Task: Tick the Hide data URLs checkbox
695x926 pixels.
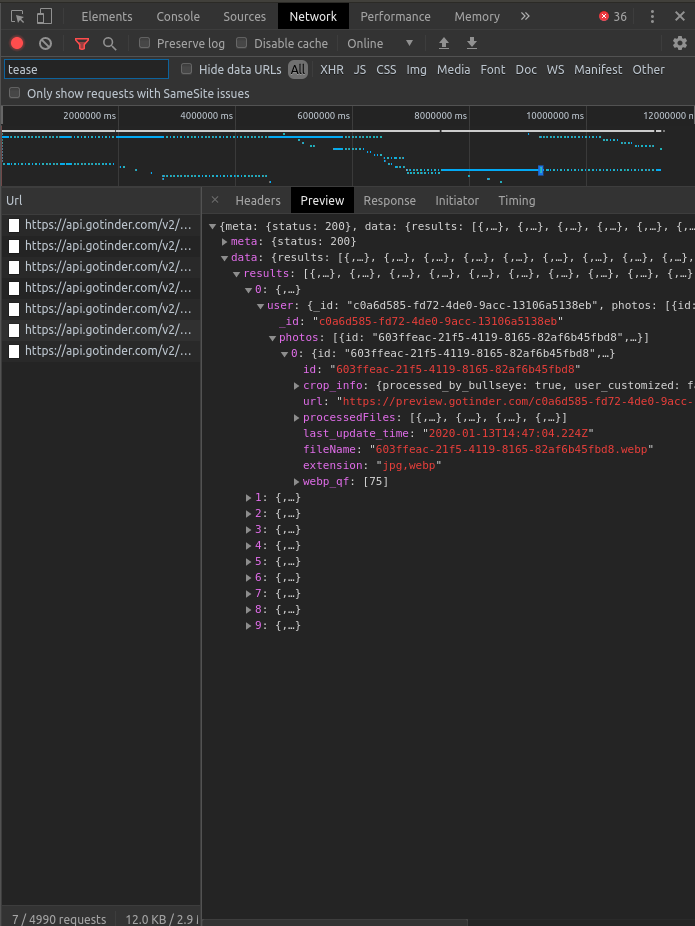Action: tap(187, 69)
